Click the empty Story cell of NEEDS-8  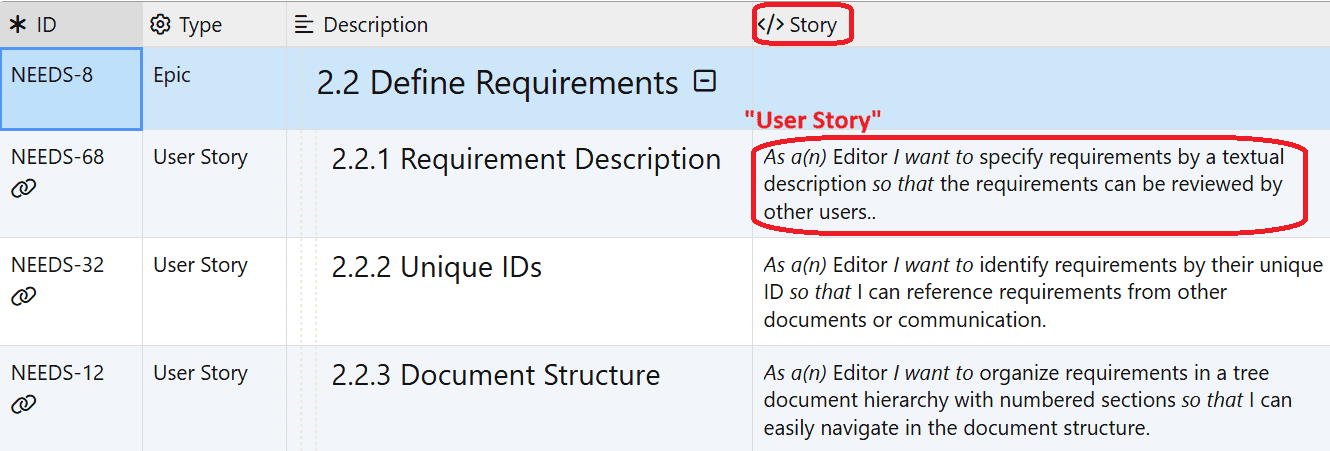(x=1041, y=88)
